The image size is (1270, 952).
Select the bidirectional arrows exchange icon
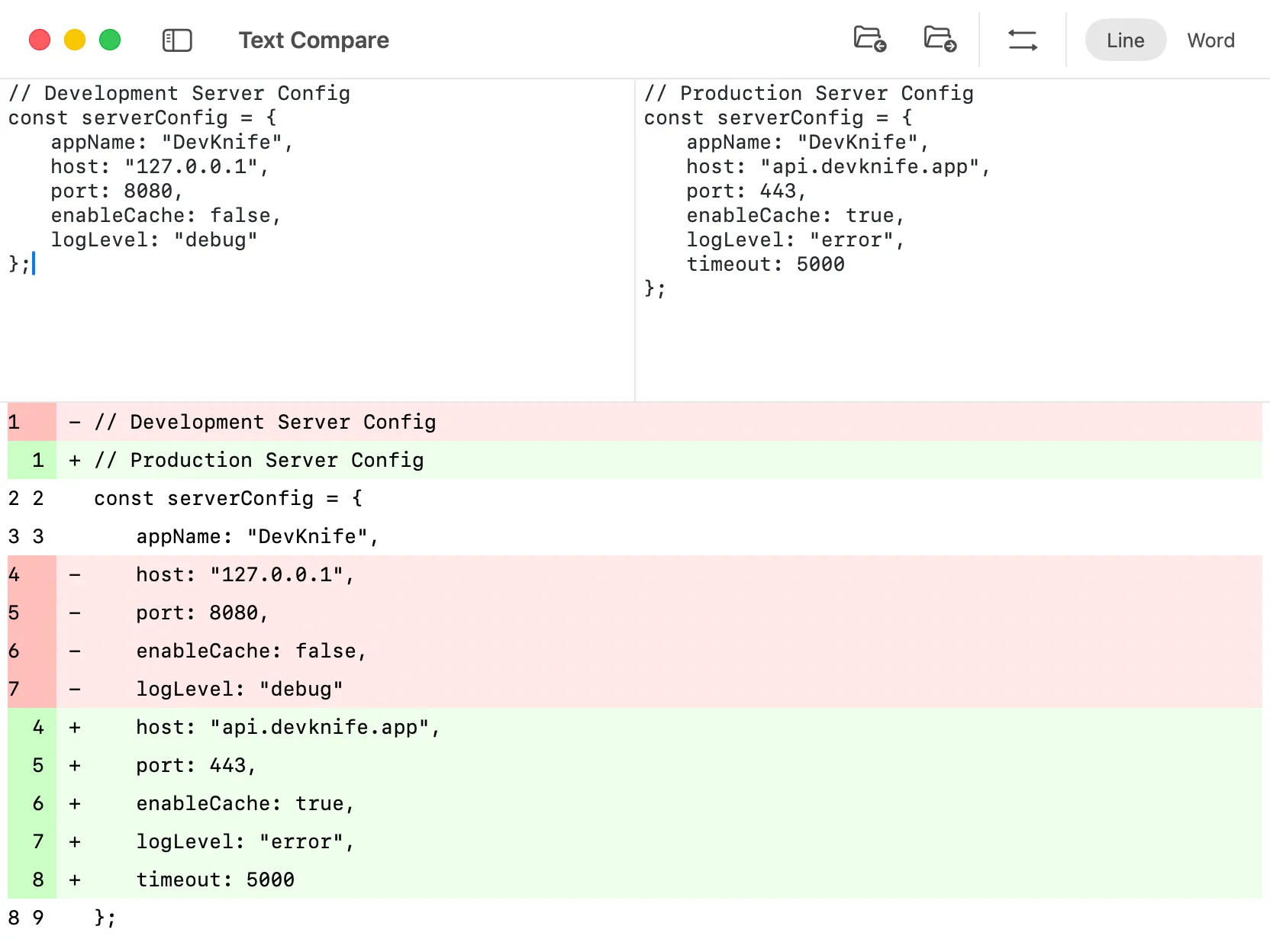tap(1023, 40)
